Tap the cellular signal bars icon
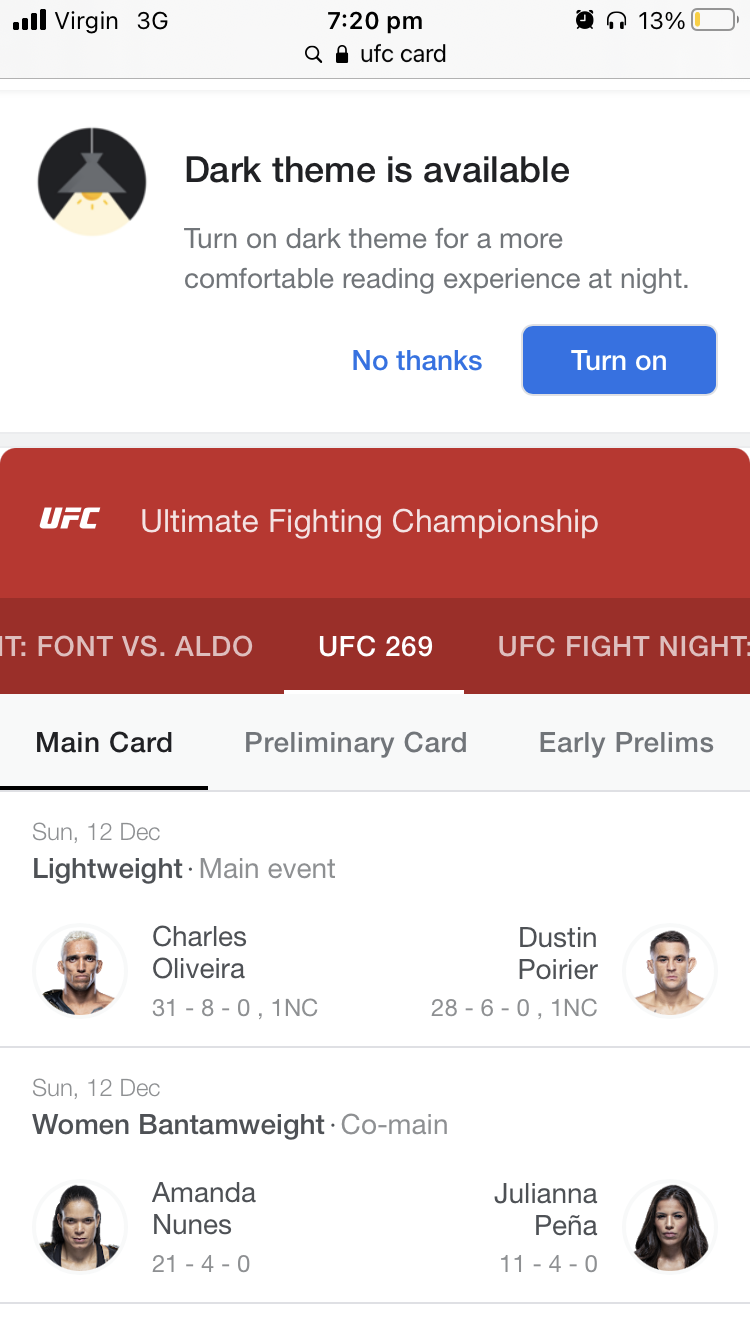The height and width of the screenshot is (1334, 750). (30, 20)
